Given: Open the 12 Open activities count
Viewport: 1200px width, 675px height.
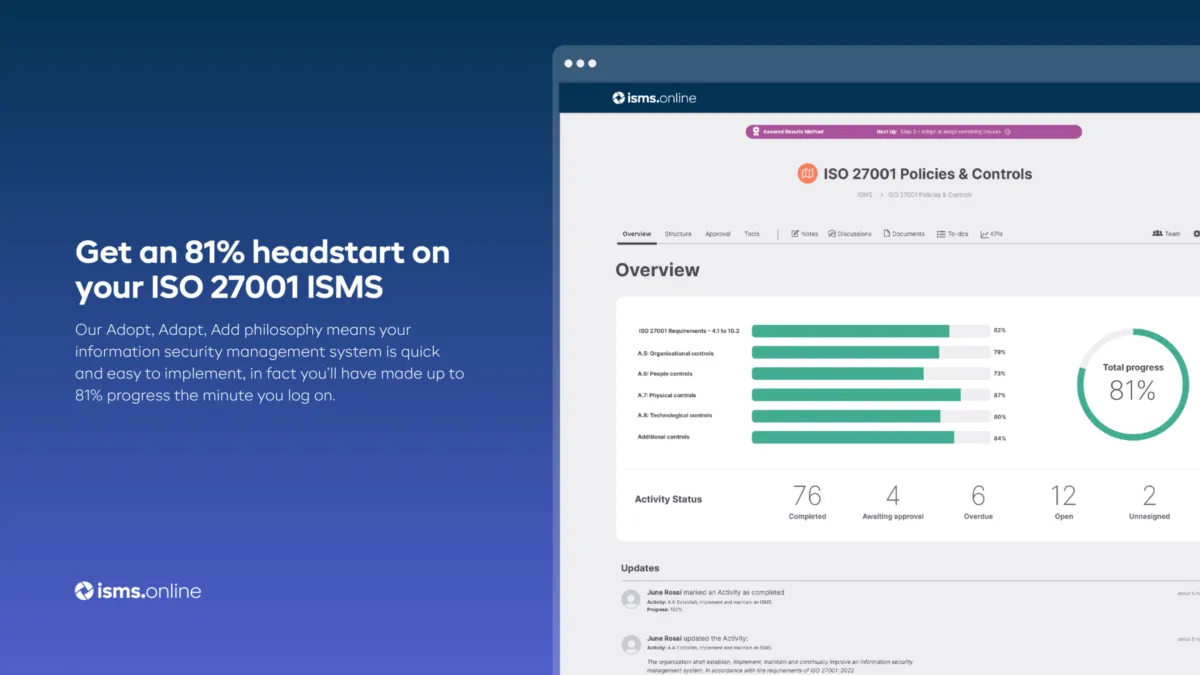Looking at the screenshot, I should 1064,501.
